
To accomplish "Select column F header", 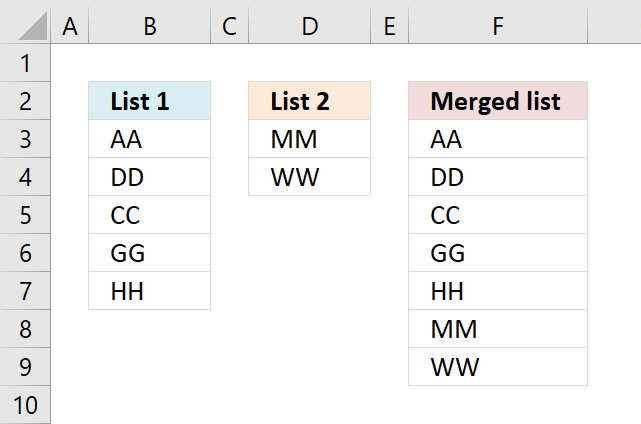I will coord(498,26).
